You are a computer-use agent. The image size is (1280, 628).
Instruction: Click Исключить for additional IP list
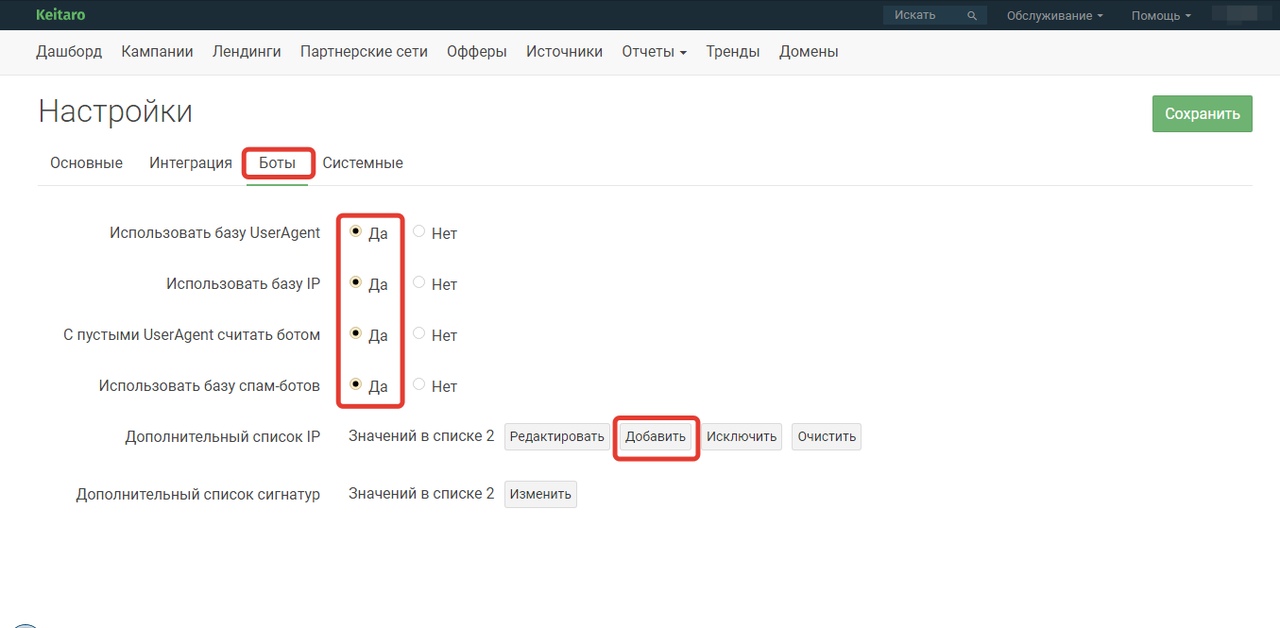[741, 437]
